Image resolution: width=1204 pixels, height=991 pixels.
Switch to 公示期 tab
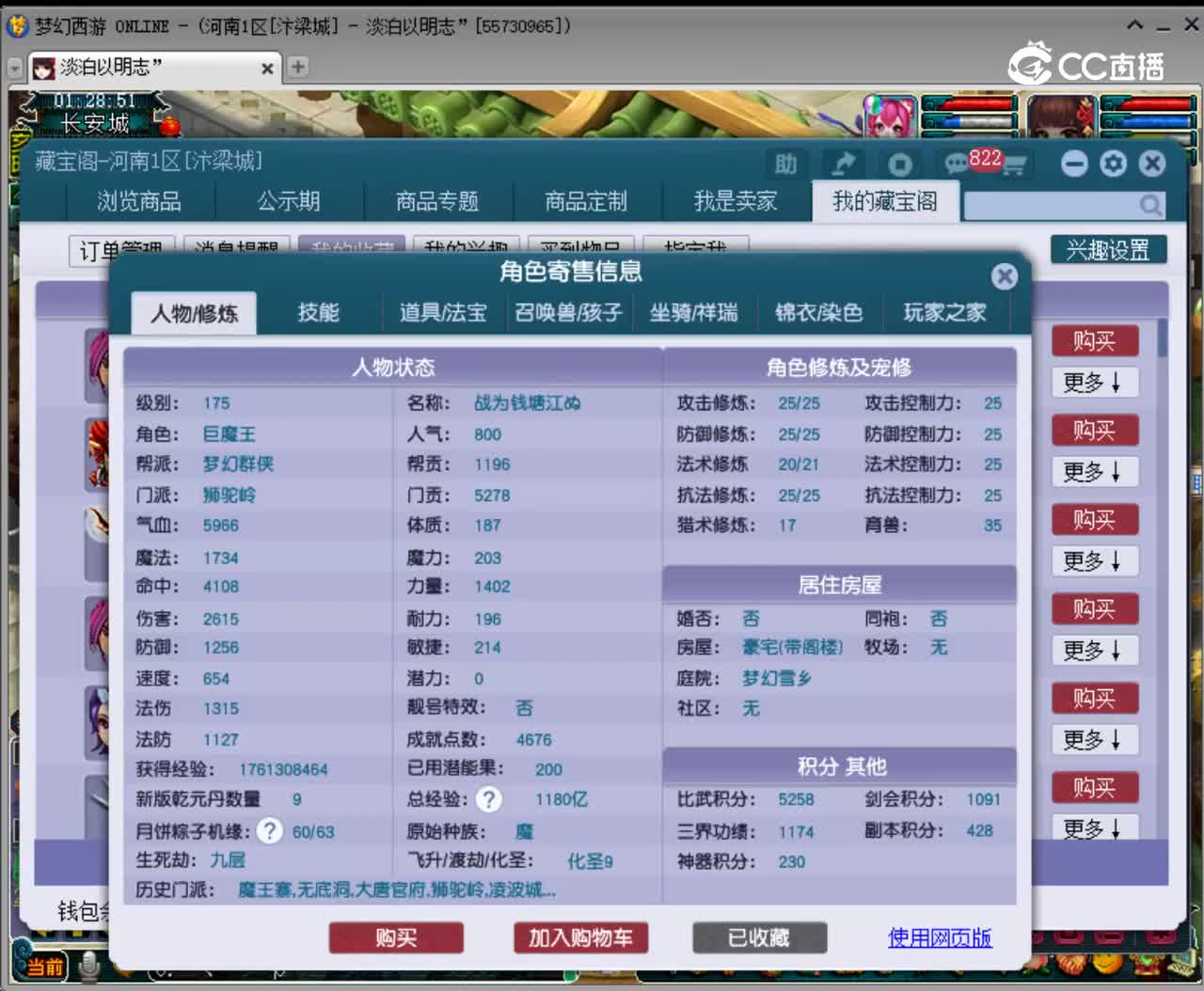coord(289,201)
